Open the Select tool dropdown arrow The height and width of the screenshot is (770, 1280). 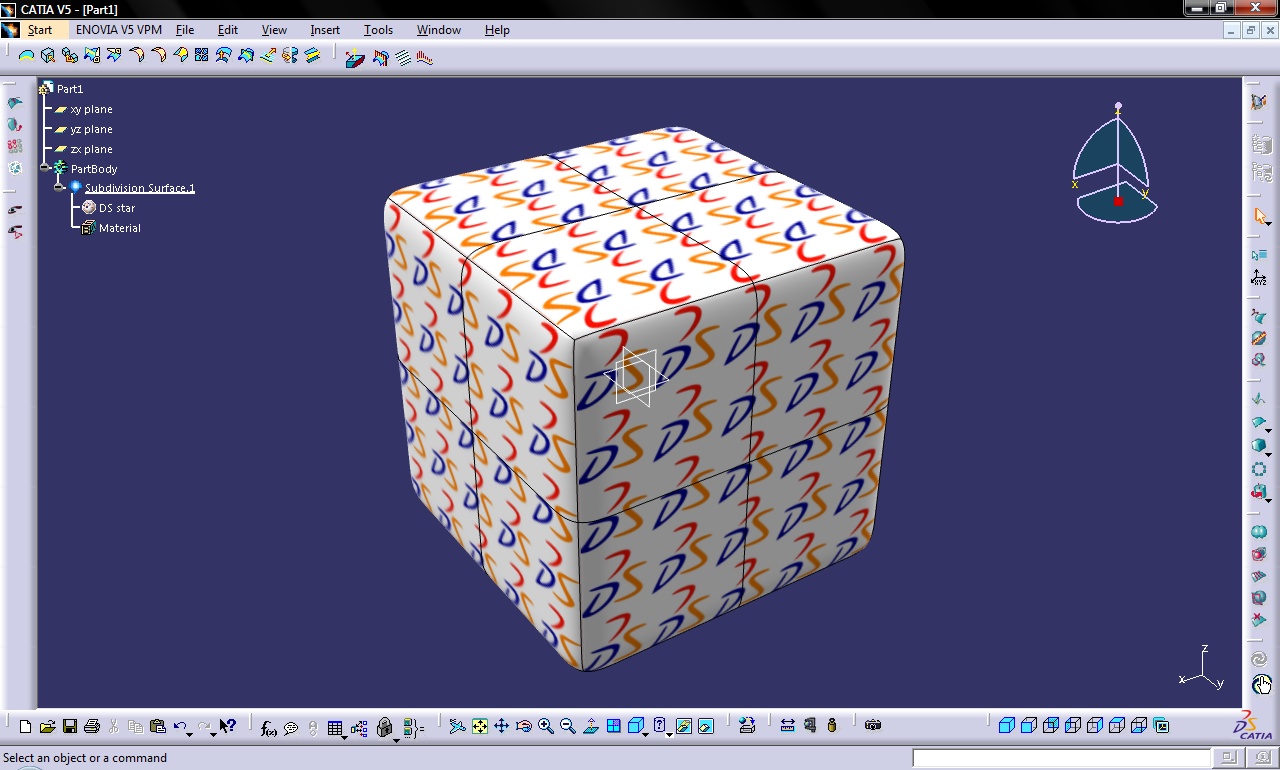pyautogui.click(x=1269, y=226)
